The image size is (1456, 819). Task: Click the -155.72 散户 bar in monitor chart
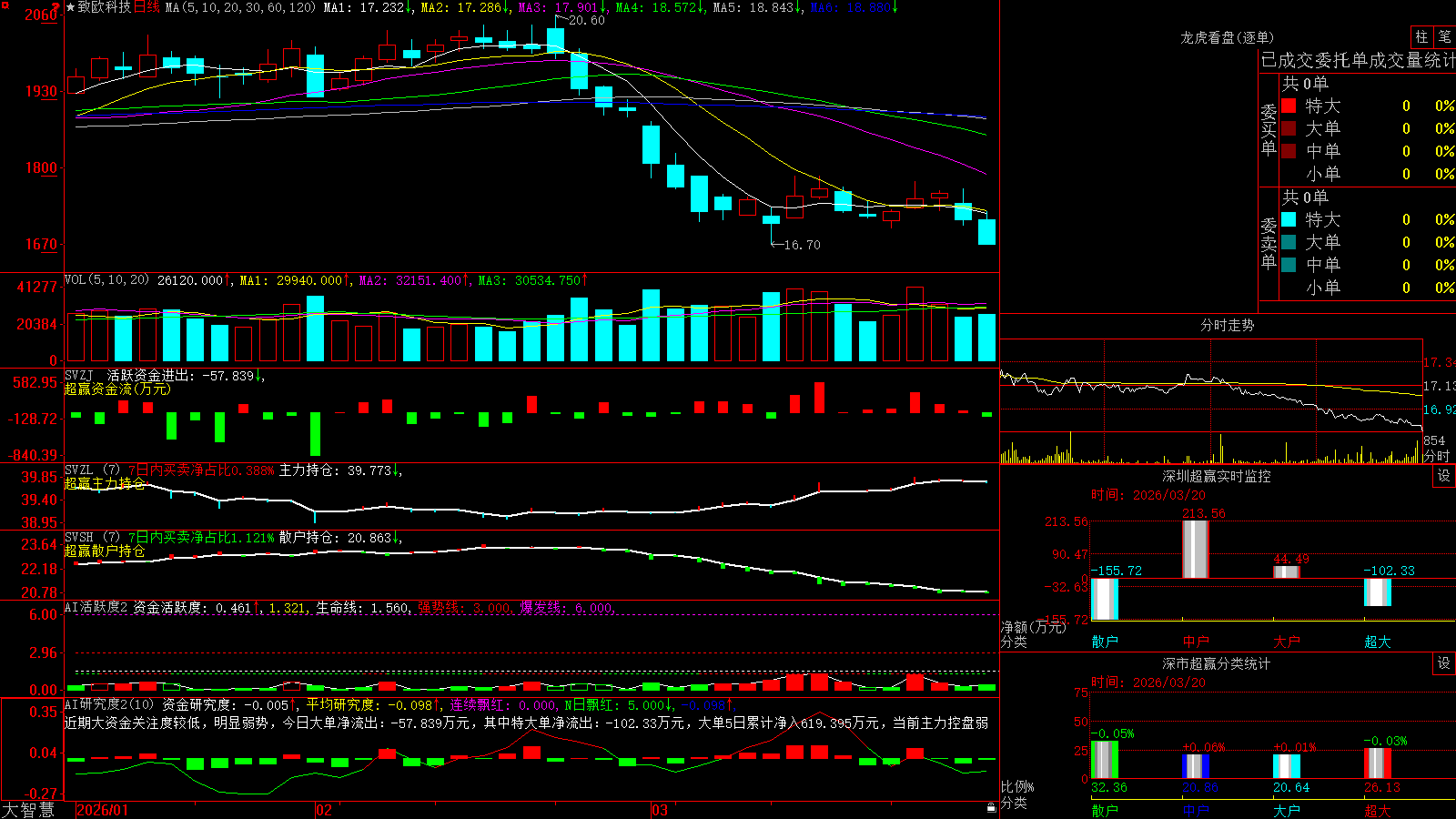pyautogui.click(x=1104, y=599)
